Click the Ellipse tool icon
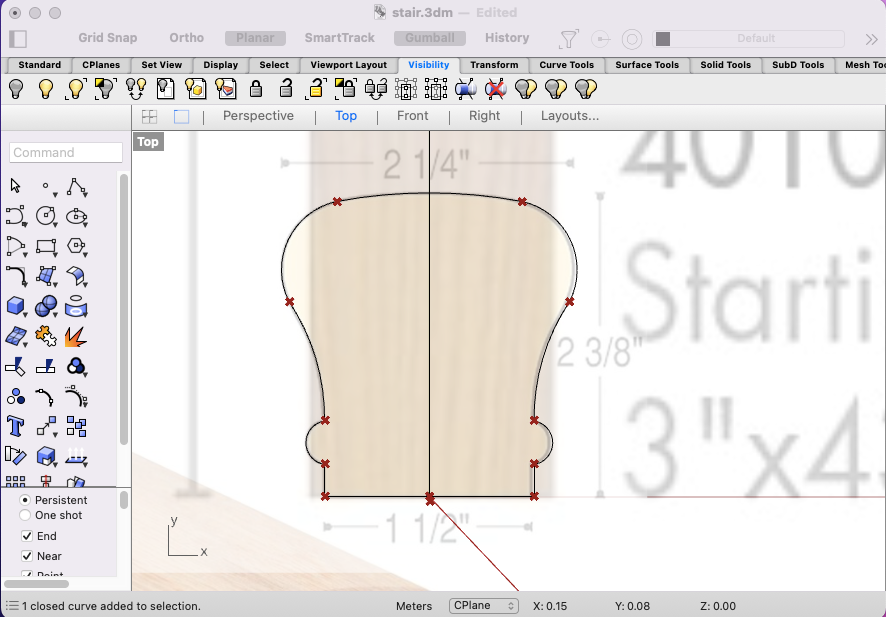The image size is (886, 617). (x=76, y=216)
